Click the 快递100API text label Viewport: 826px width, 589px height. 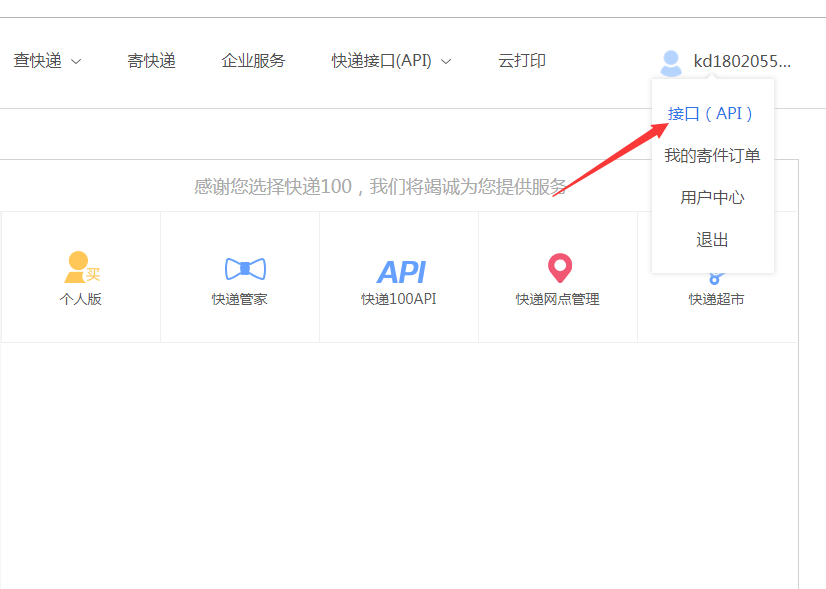[x=399, y=299]
